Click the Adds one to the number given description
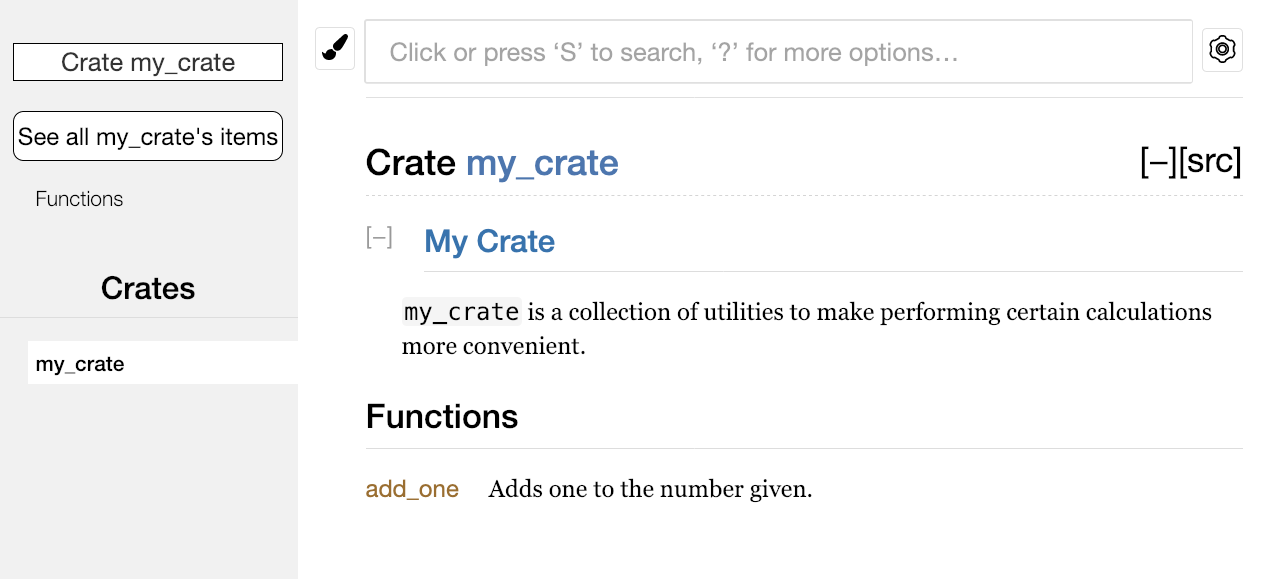The image size is (1264, 579). [x=649, y=489]
